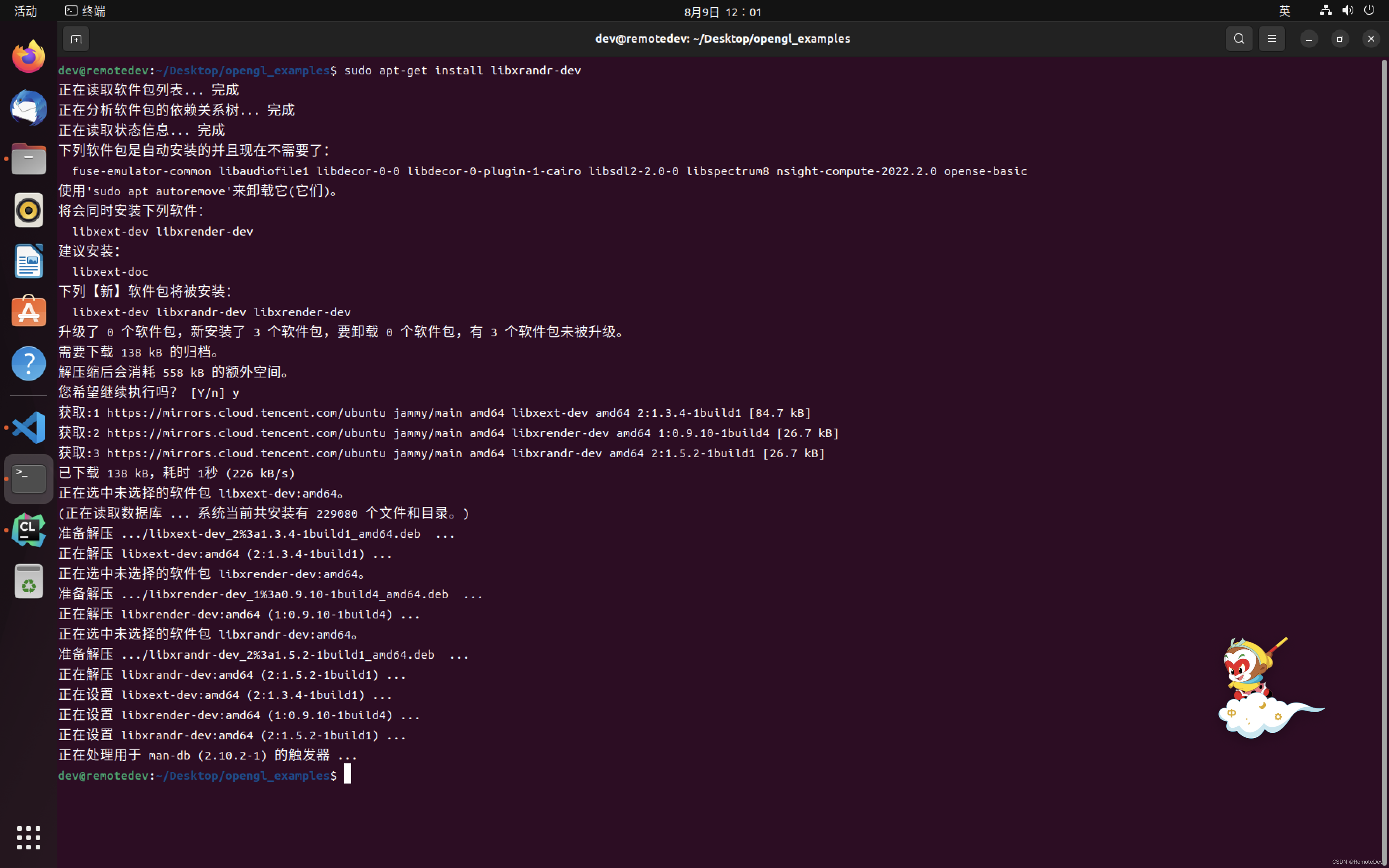Restore the terminal window size
Image resolution: width=1389 pixels, height=868 pixels.
(x=1340, y=39)
